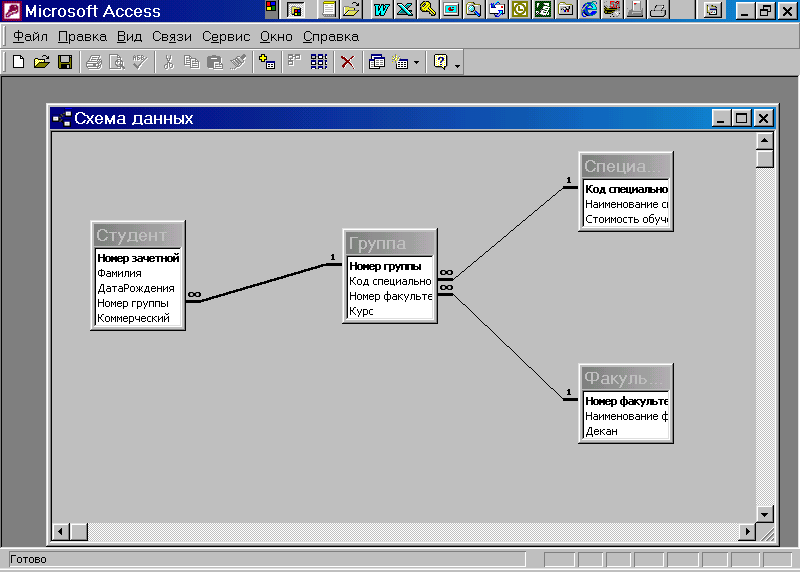The width and height of the screenshot is (800, 572).
Task: Click the New Object table icon
Action: click(x=400, y=62)
